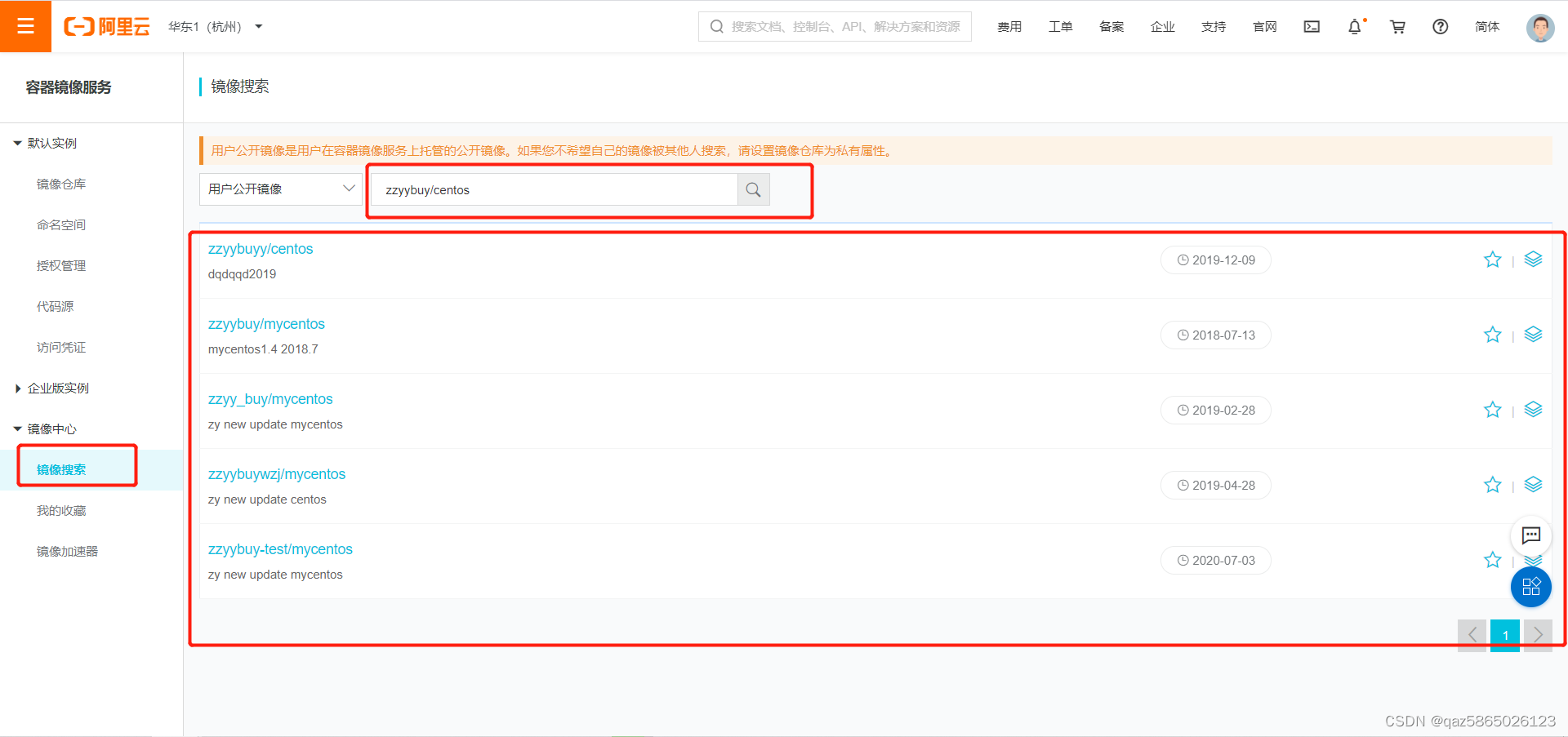Open the help question mark icon
This screenshot has height=737, width=1568.
coord(1441,27)
